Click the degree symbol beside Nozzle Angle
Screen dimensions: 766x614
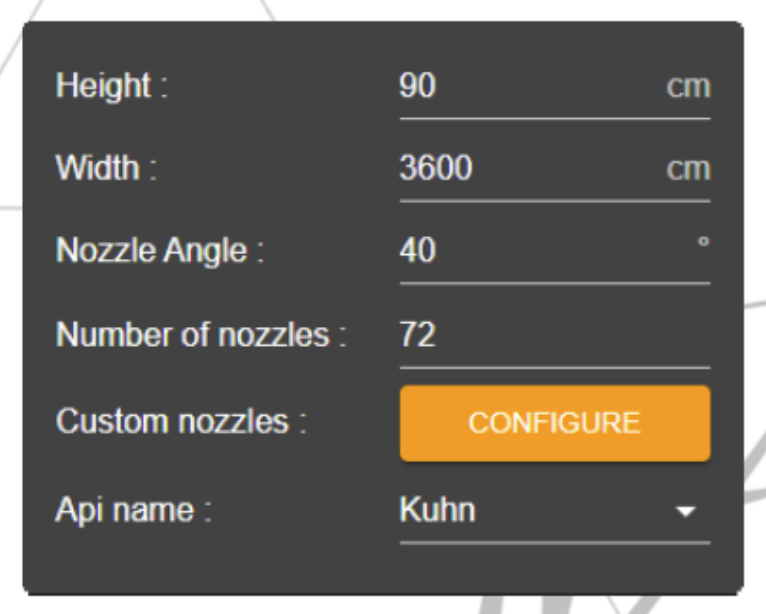coord(703,242)
